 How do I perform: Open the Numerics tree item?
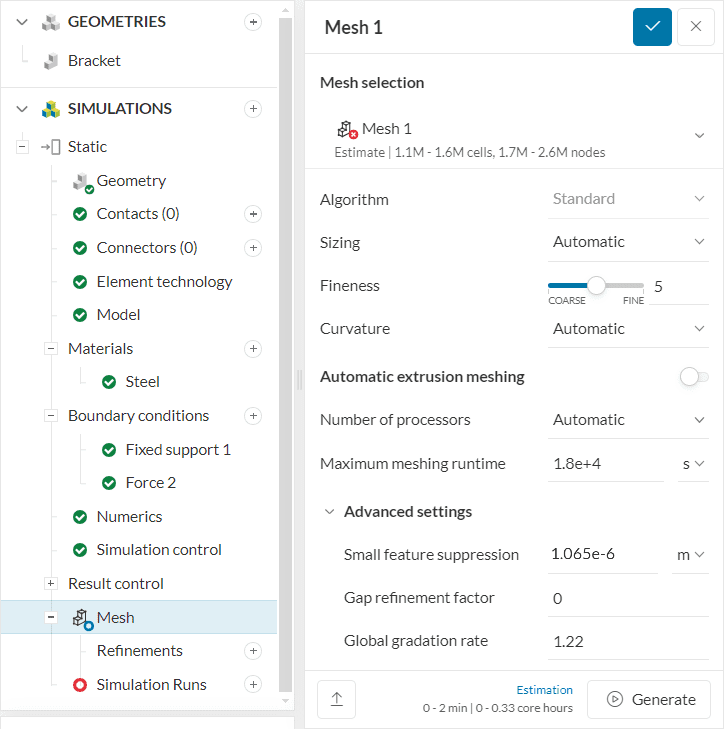coord(129,517)
